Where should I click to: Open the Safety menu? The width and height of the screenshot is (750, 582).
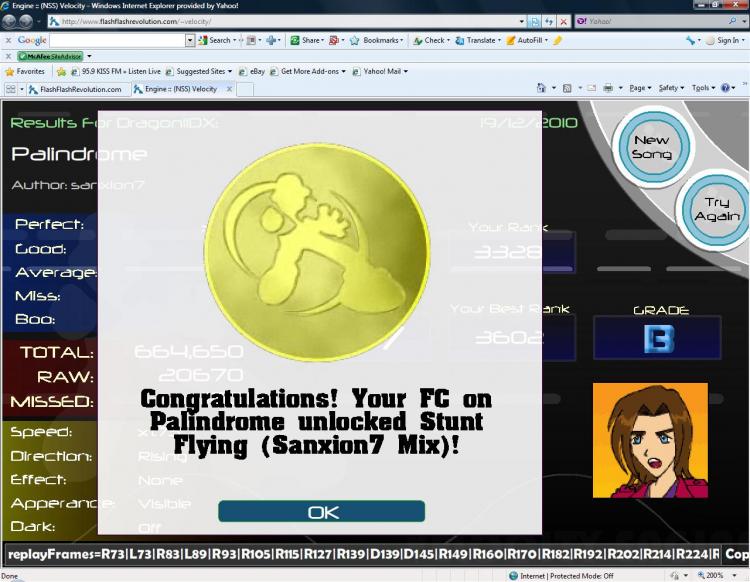[671, 88]
